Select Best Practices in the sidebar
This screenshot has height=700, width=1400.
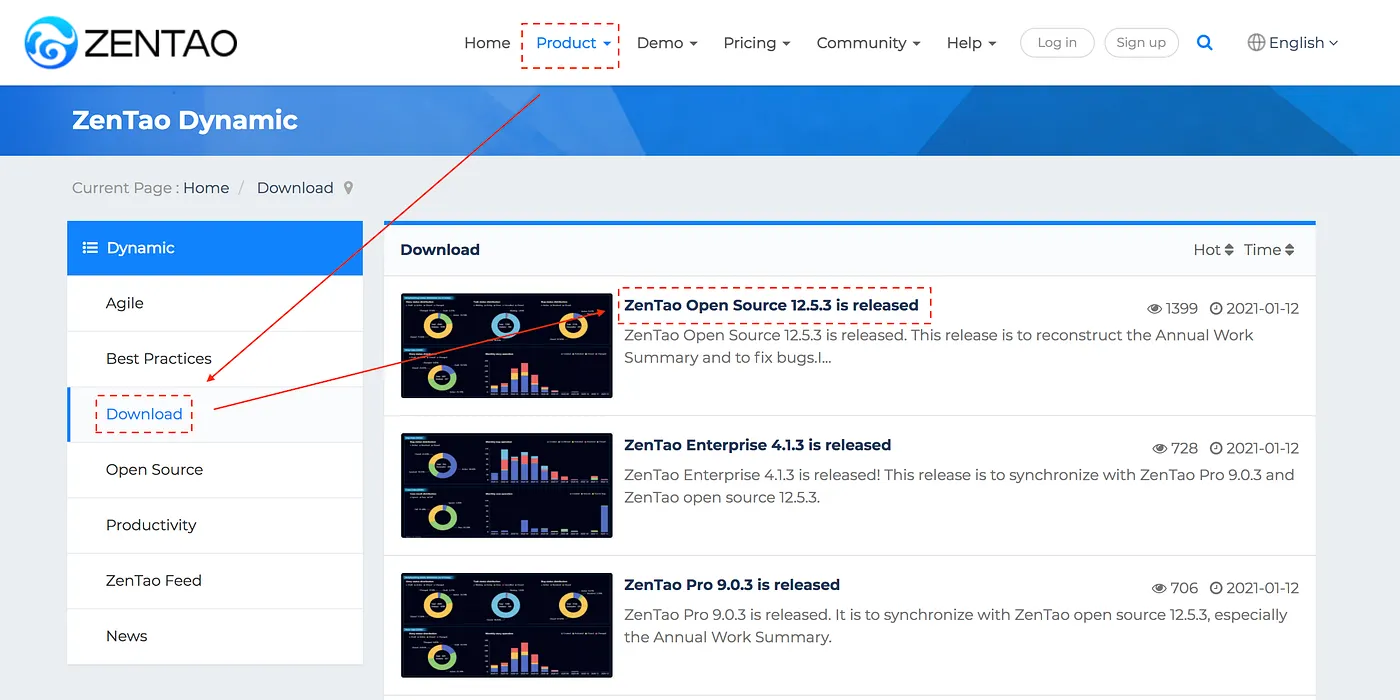tap(215, 359)
